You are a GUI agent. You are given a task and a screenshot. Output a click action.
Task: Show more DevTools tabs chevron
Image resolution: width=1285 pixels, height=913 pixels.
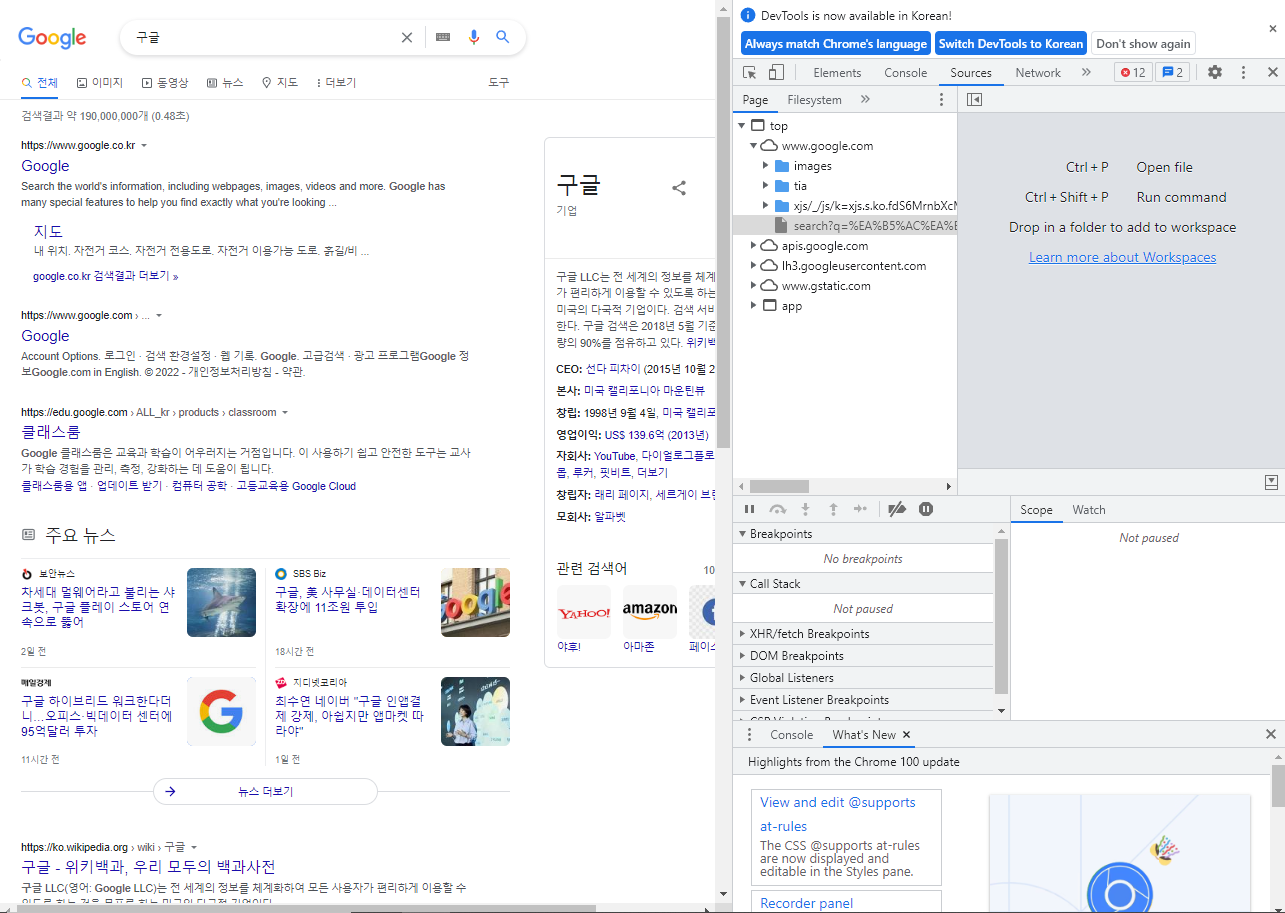(1086, 72)
